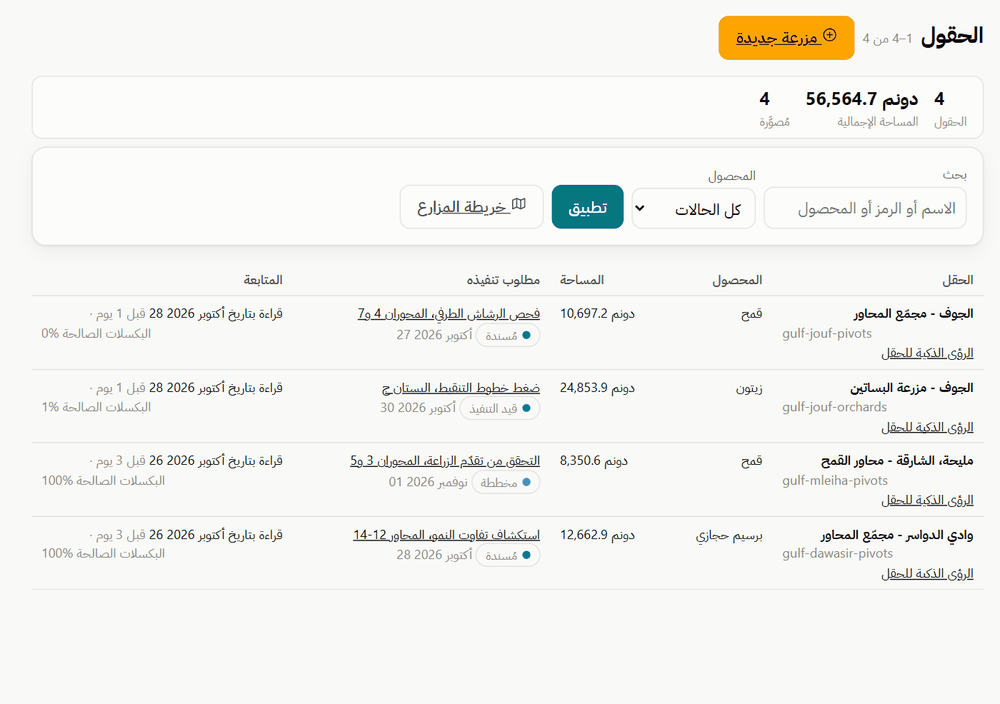This screenshot has width=1000, height=704.
Task: Click the المساحة column header
Action: click(582, 280)
